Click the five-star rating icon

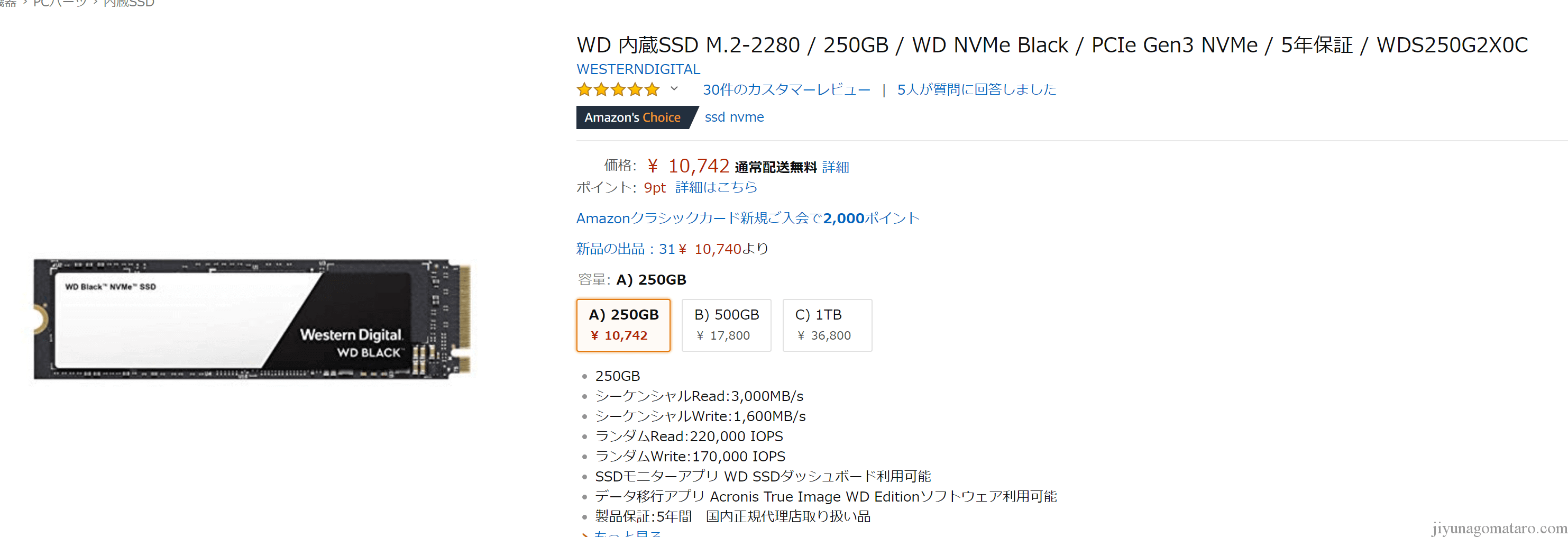click(618, 90)
